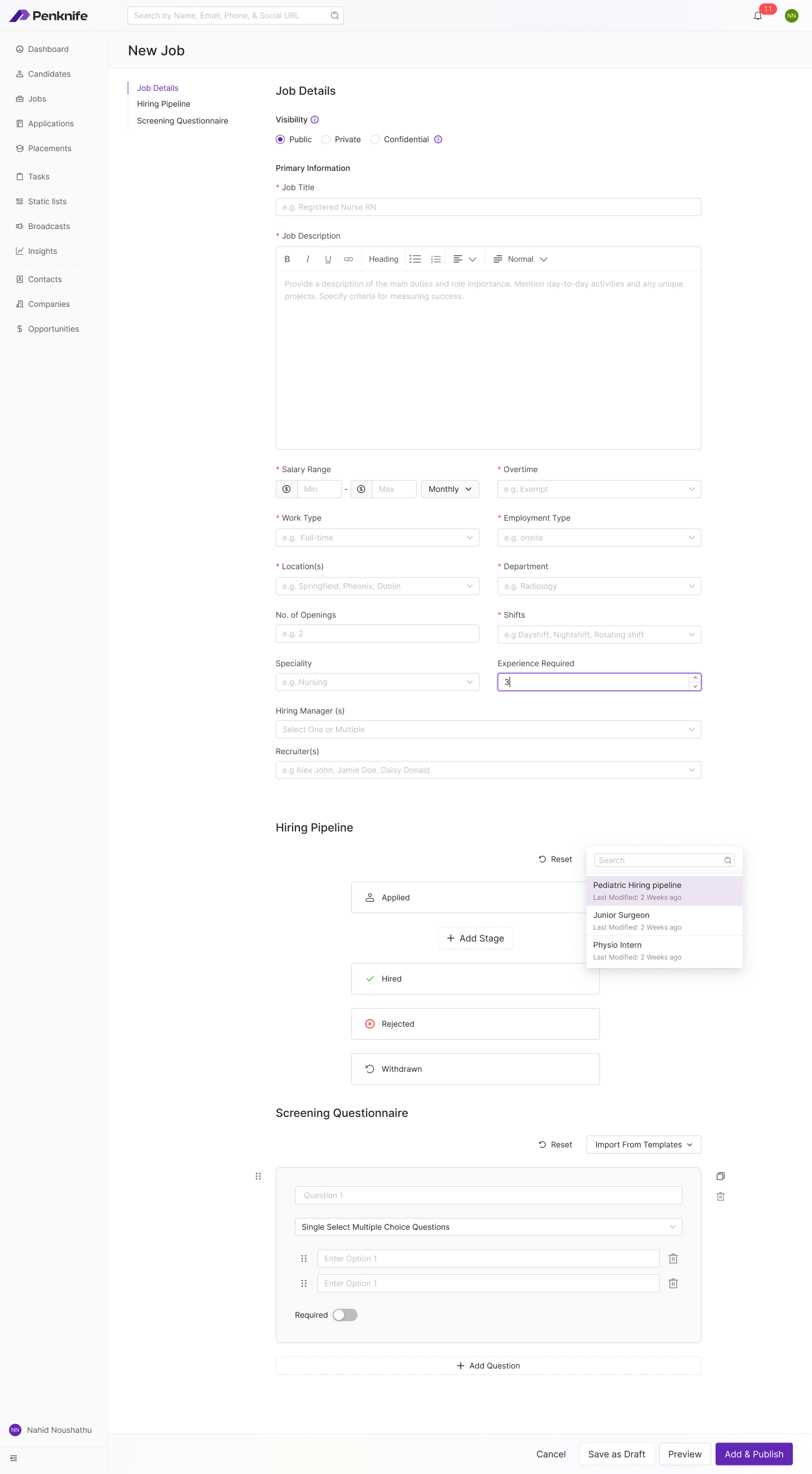Delete the first Enter Option row
Viewport: 812px width, 1474px height.
click(673, 1259)
